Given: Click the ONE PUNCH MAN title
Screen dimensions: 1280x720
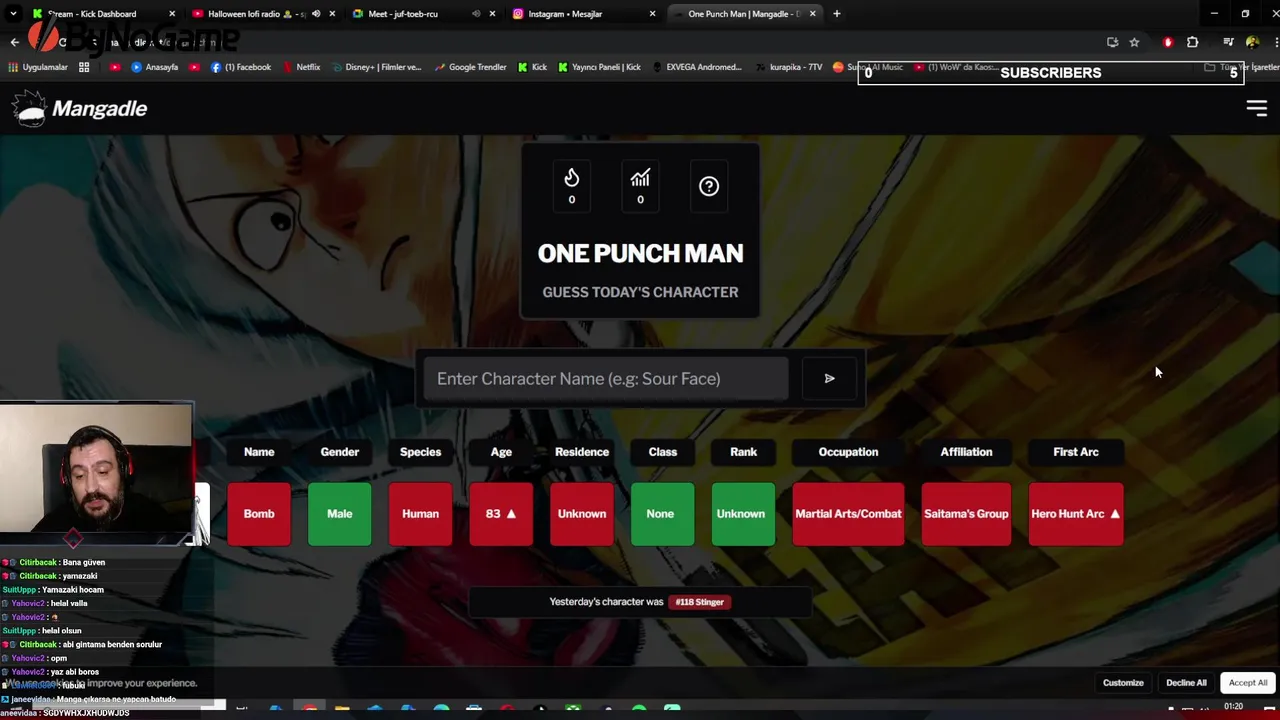Looking at the screenshot, I should (x=640, y=254).
